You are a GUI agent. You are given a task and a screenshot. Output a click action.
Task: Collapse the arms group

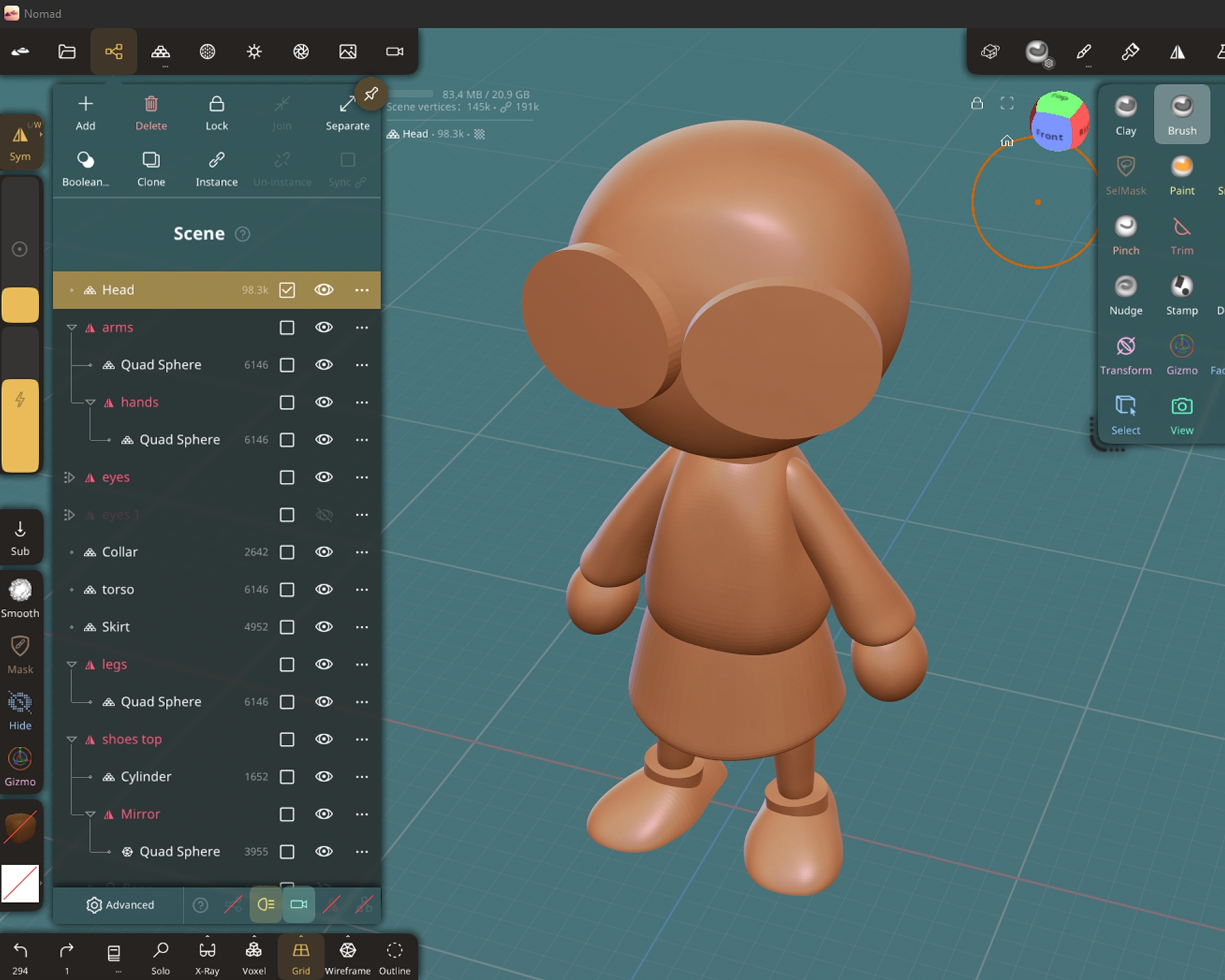click(x=72, y=327)
